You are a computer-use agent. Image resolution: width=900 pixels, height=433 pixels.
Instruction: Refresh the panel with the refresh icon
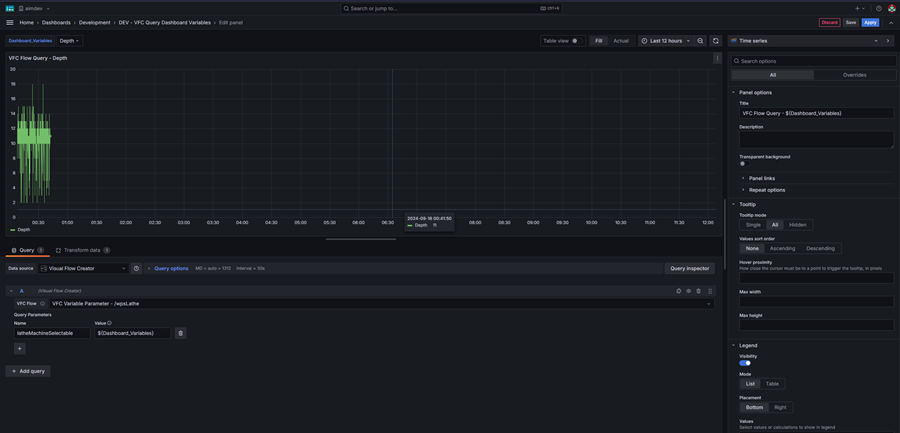point(715,41)
